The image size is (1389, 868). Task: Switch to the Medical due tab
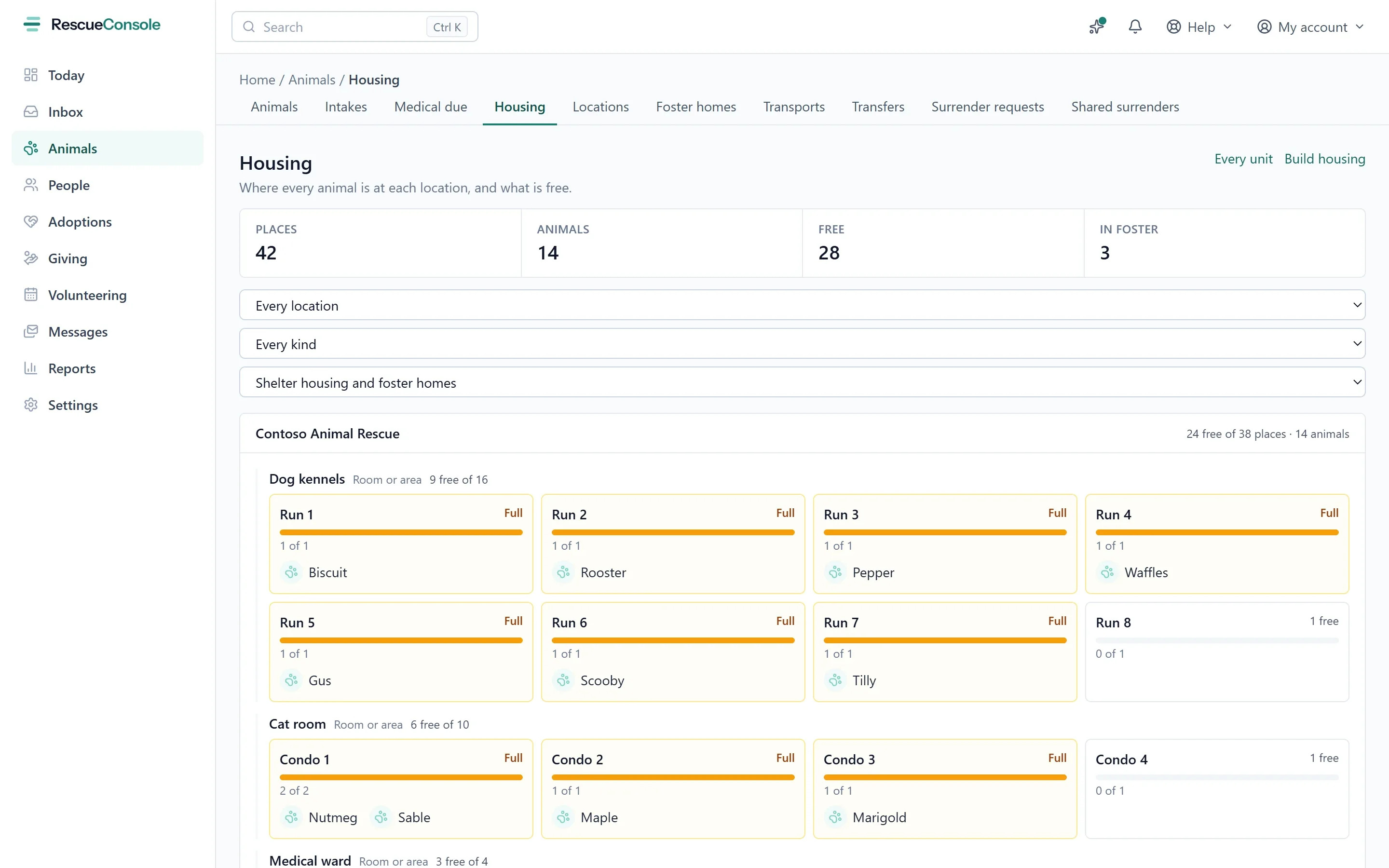[x=431, y=107]
